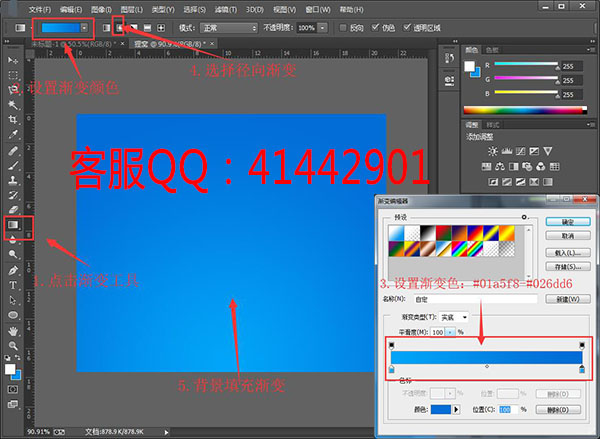Select the Horizontal Type tool
This screenshot has height=439, width=600.
(13, 285)
